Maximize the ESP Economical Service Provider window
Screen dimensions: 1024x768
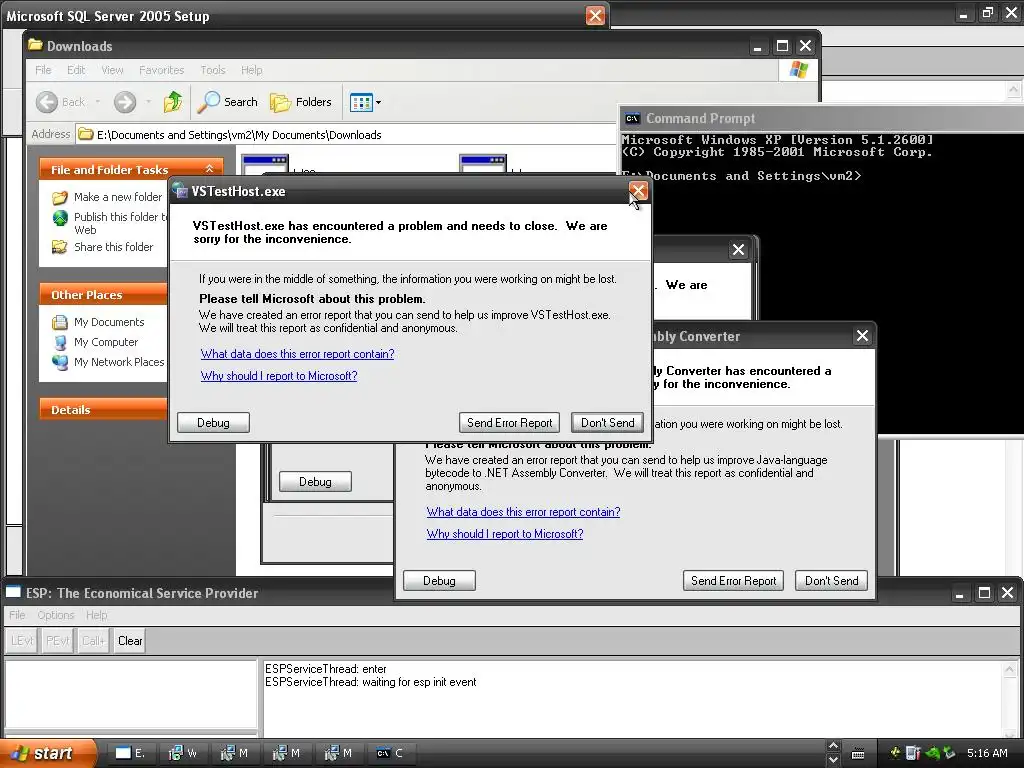point(984,592)
